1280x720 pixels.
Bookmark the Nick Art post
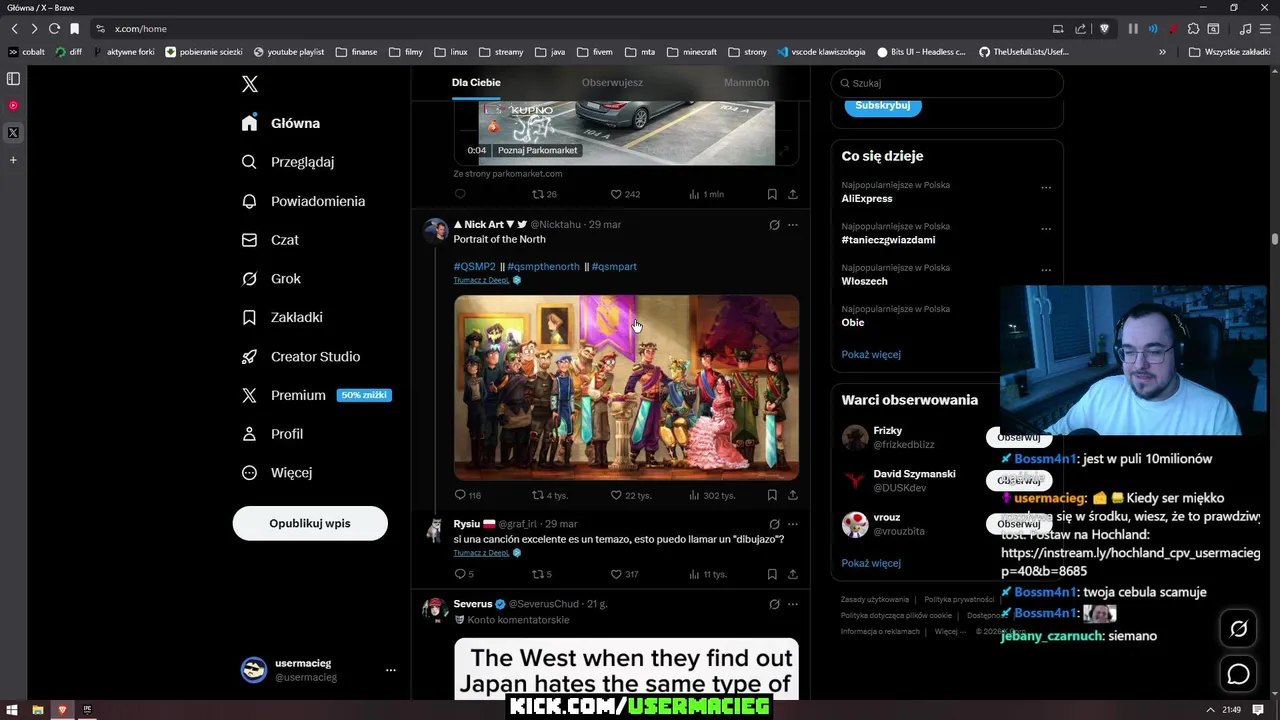(772, 495)
